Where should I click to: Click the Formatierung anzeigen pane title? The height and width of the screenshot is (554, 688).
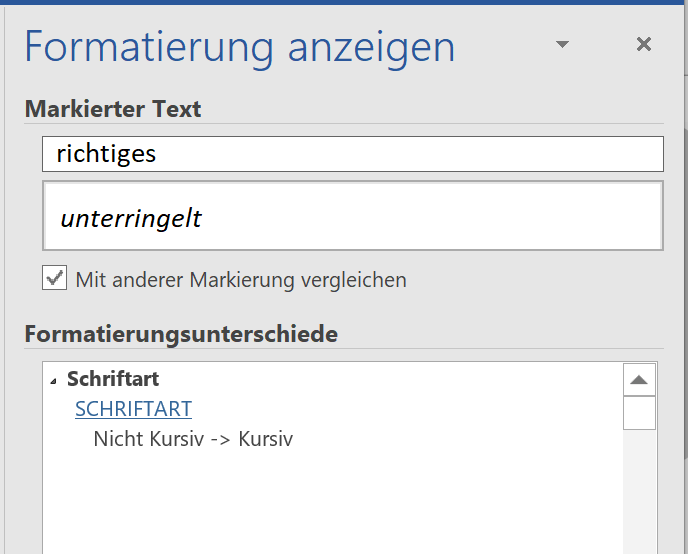(240, 46)
